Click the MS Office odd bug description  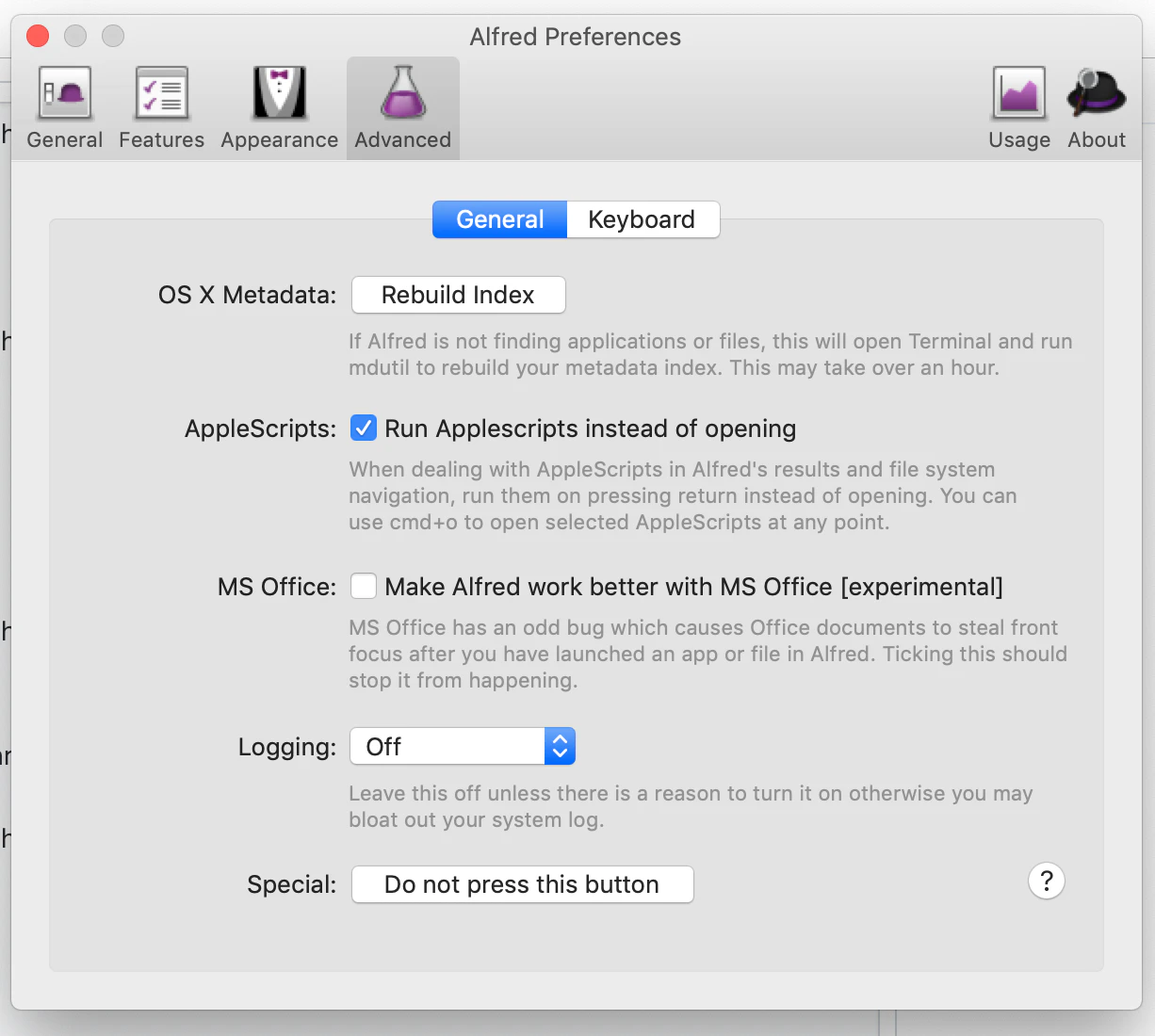(x=708, y=654)
